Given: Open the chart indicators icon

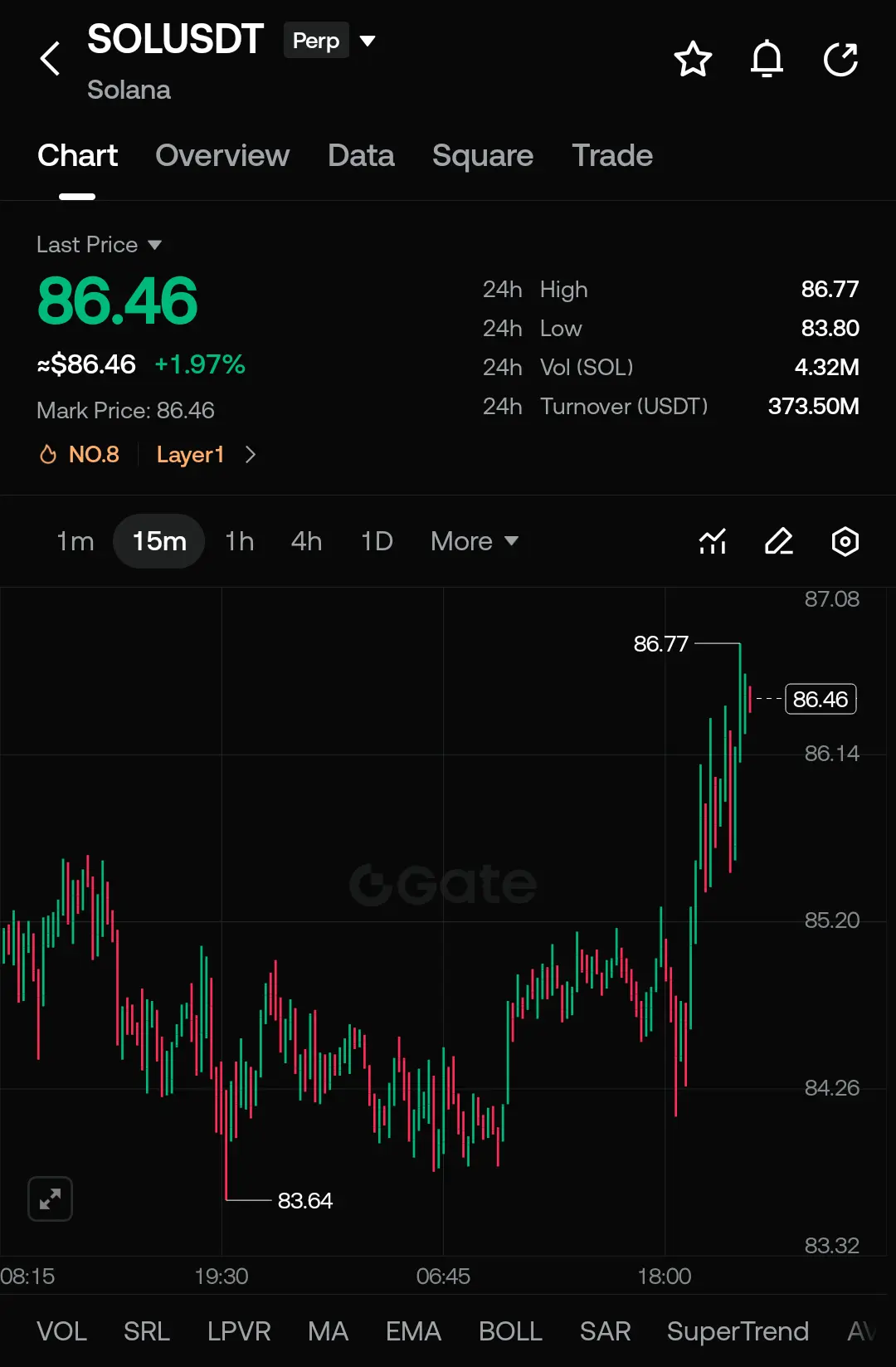Looking at the screenshot, I should [713, 541].
